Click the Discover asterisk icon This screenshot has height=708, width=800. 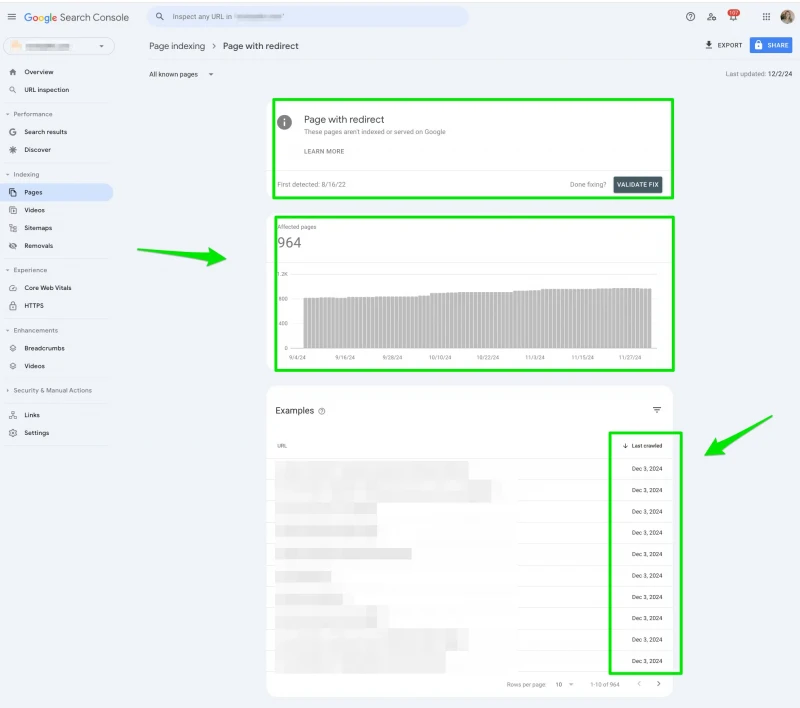pyautogui.click(x=13, y=149)
